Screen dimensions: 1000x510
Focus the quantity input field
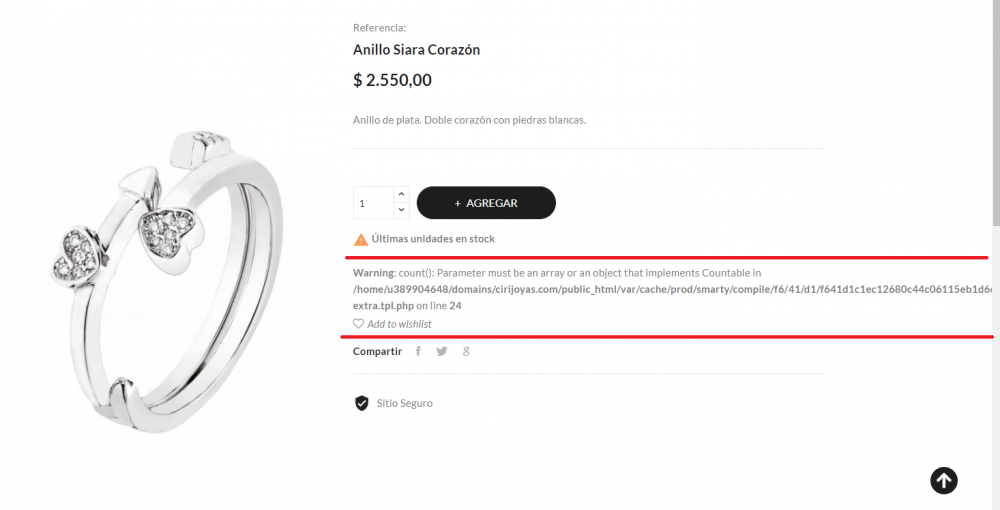coord(373,203)
